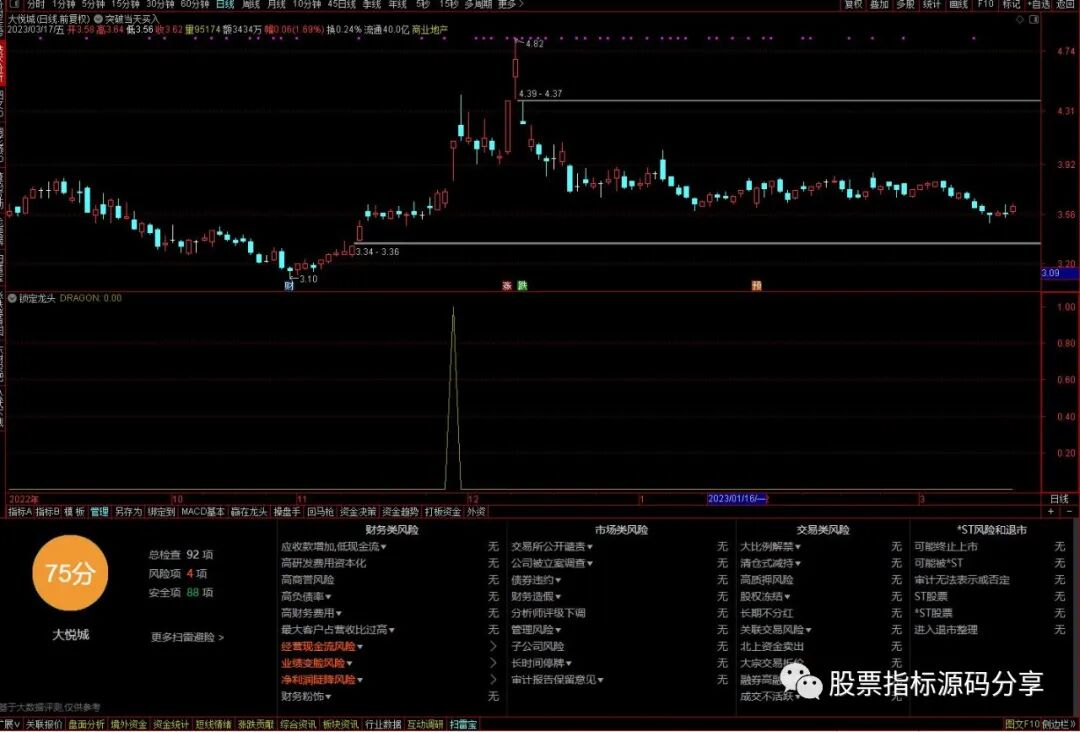The height and width of the screenshot is (732, 1080).
Task: Click the icon beside 突破当天买入
Action: tap(98, 19)
